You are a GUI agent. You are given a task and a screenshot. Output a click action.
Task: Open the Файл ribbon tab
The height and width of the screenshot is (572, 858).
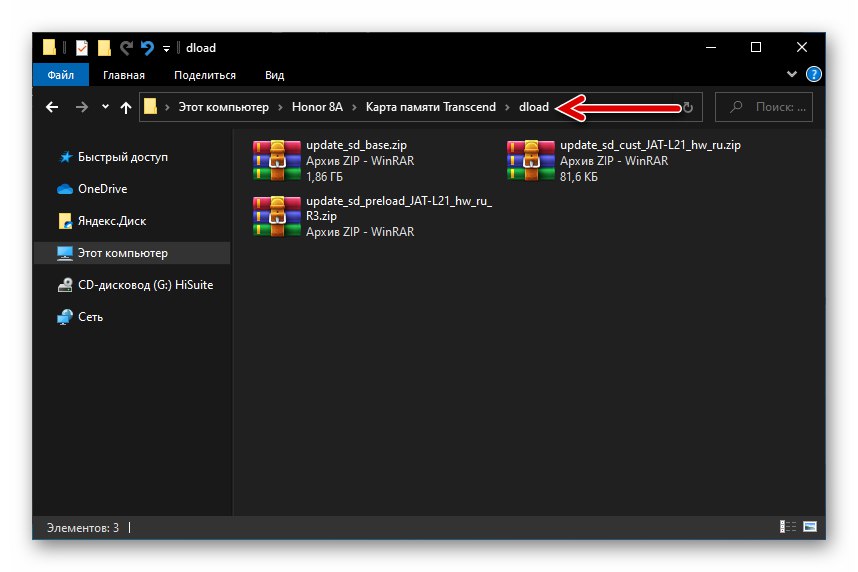(x=61, y=75)
